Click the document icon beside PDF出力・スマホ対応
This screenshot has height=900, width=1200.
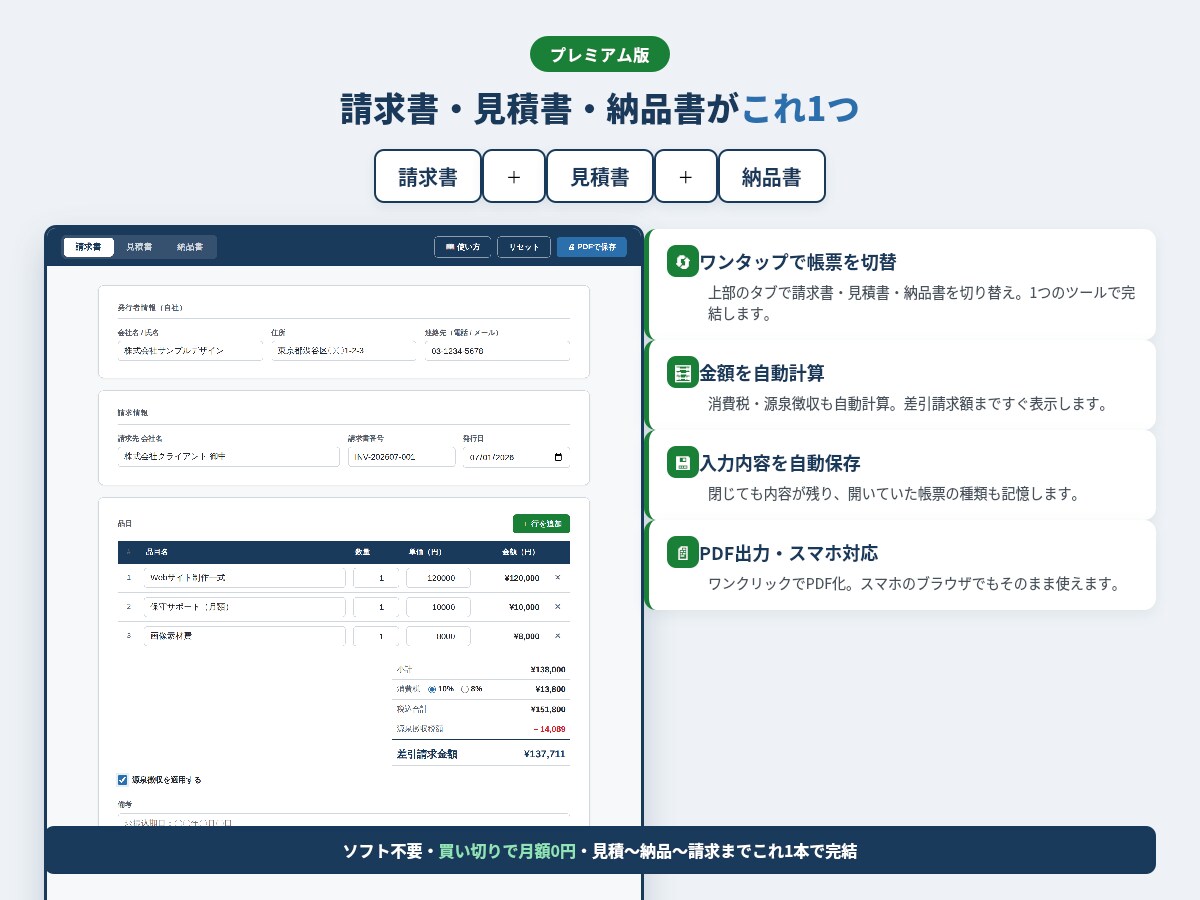pyautogui.click(x=683, y=552)
